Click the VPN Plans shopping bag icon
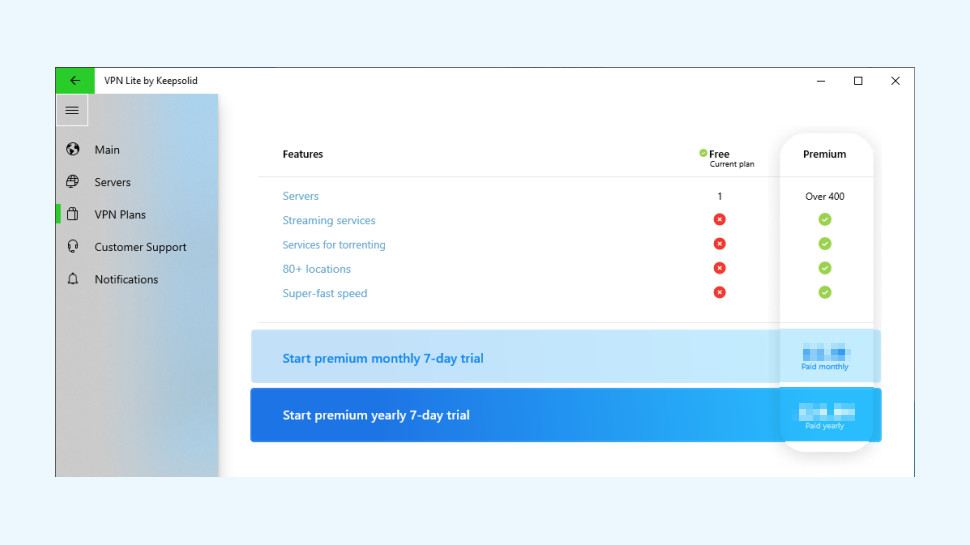The image size is (970, 545). [73, 214]
